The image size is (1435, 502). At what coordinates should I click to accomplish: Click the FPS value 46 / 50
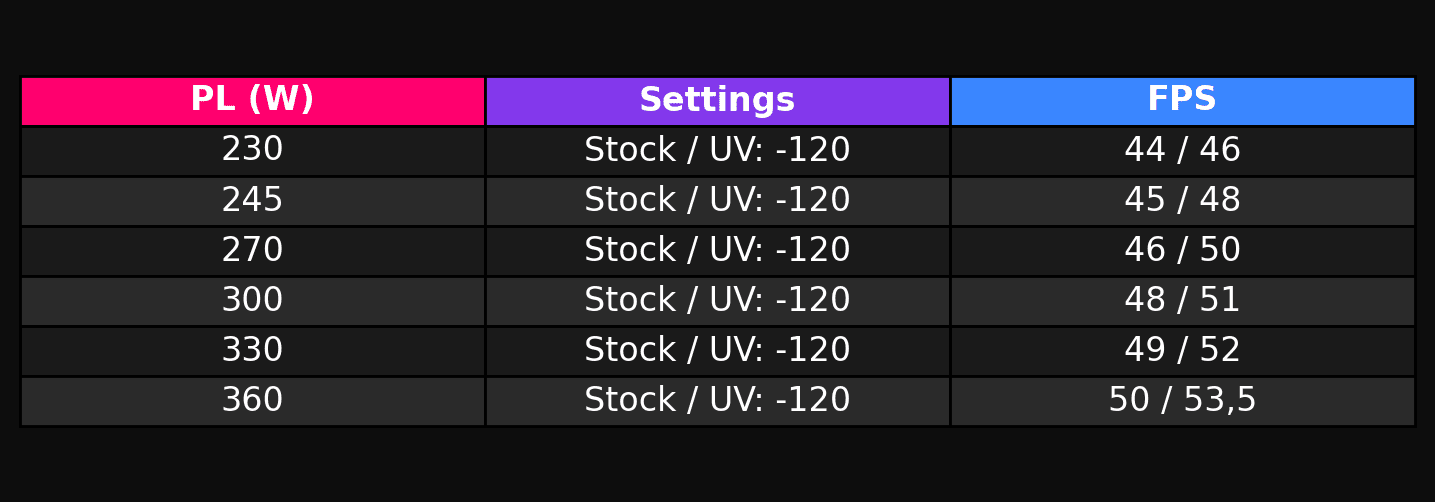pyautogui.click(x=1182, y=250)
